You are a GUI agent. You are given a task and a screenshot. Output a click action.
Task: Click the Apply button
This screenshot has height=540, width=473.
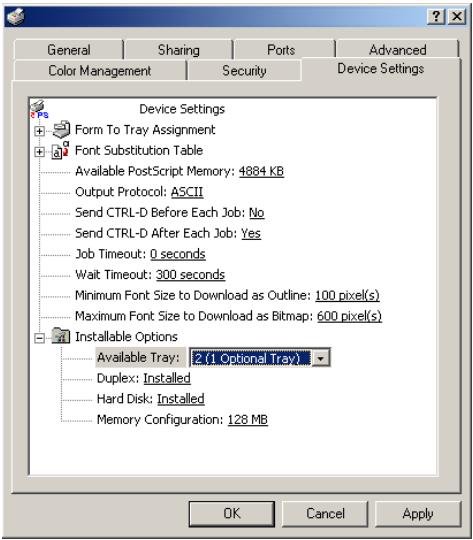tap(418, 514)
